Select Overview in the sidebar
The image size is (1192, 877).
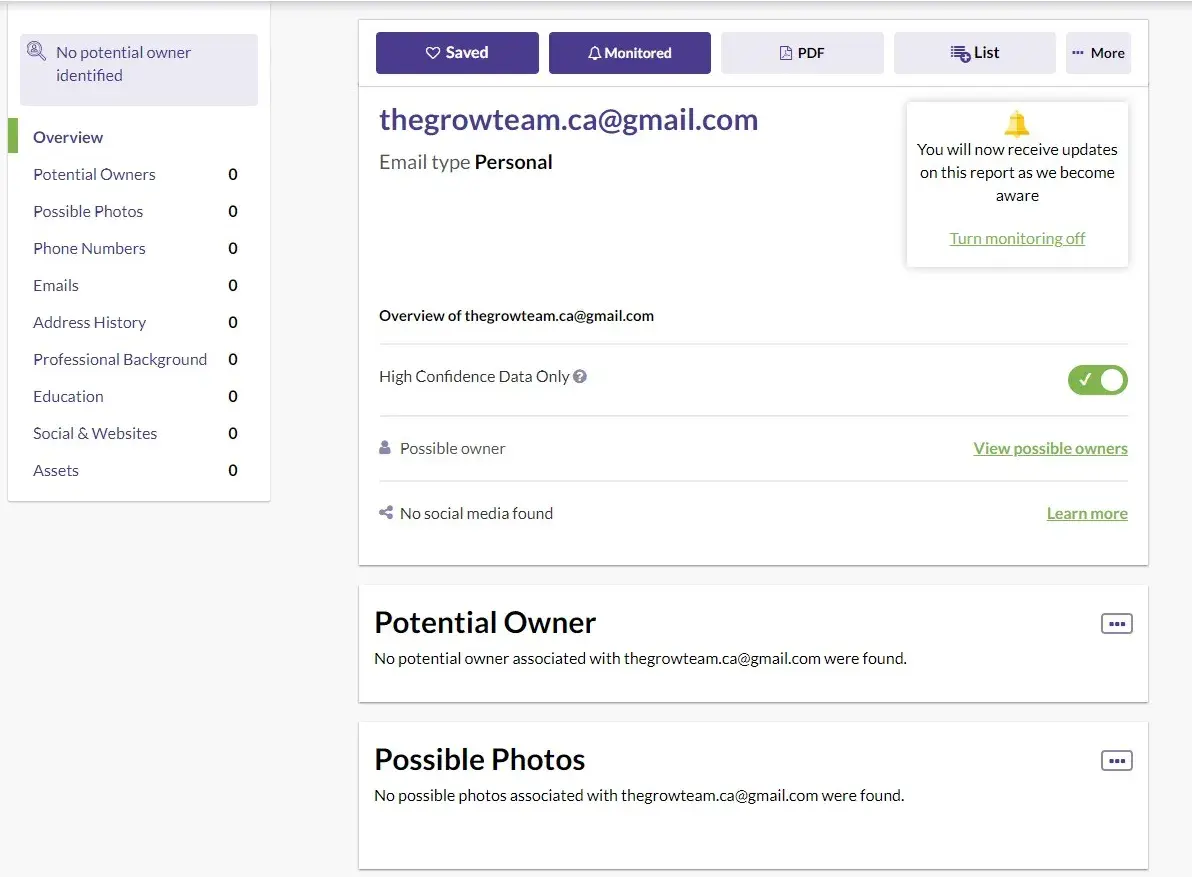tap(68, 137)
